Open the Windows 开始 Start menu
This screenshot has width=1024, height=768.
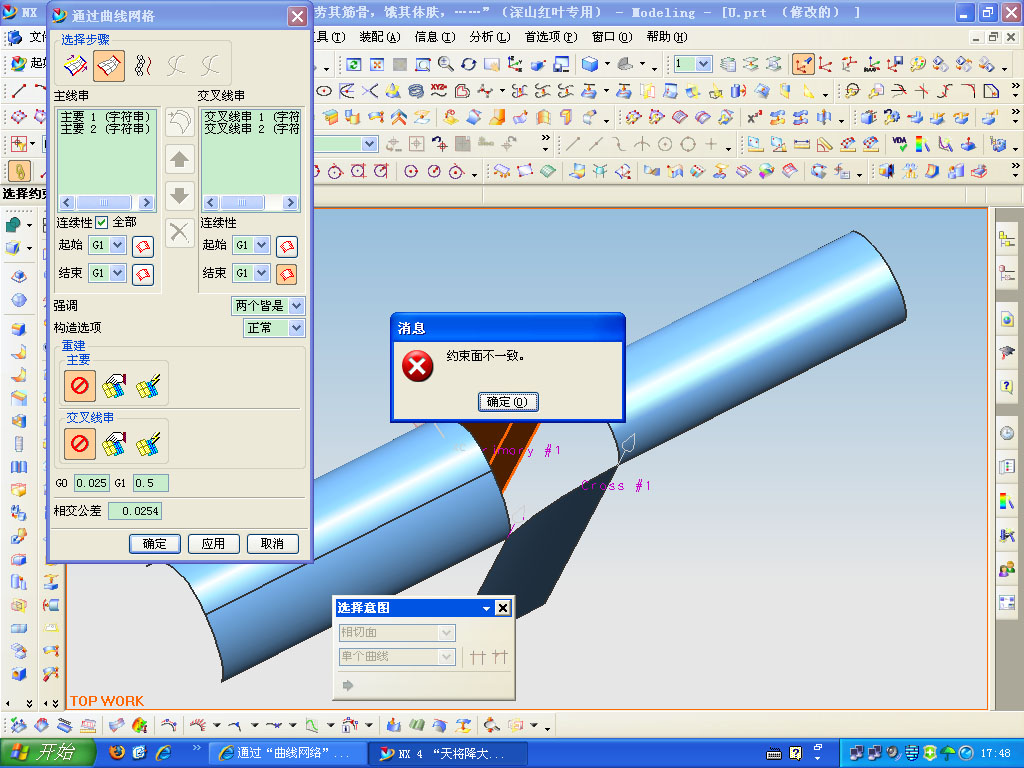click(x=47, y=753)
